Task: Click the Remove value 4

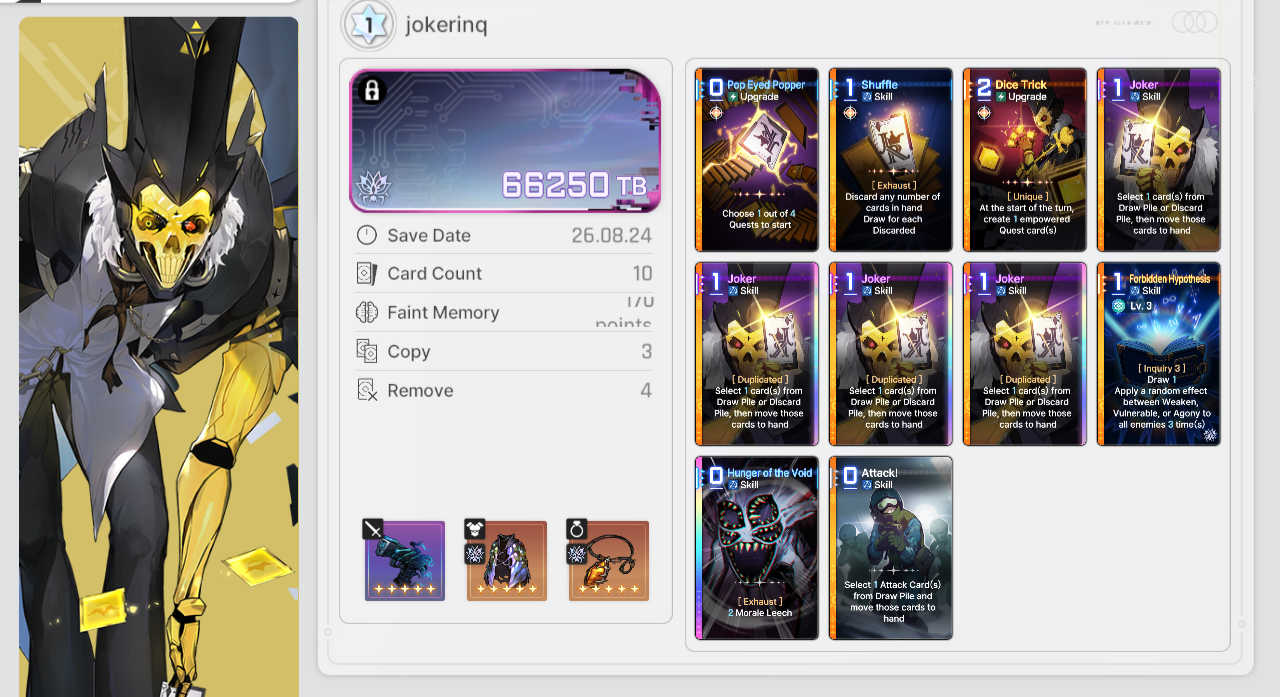Action: point(646,390)
